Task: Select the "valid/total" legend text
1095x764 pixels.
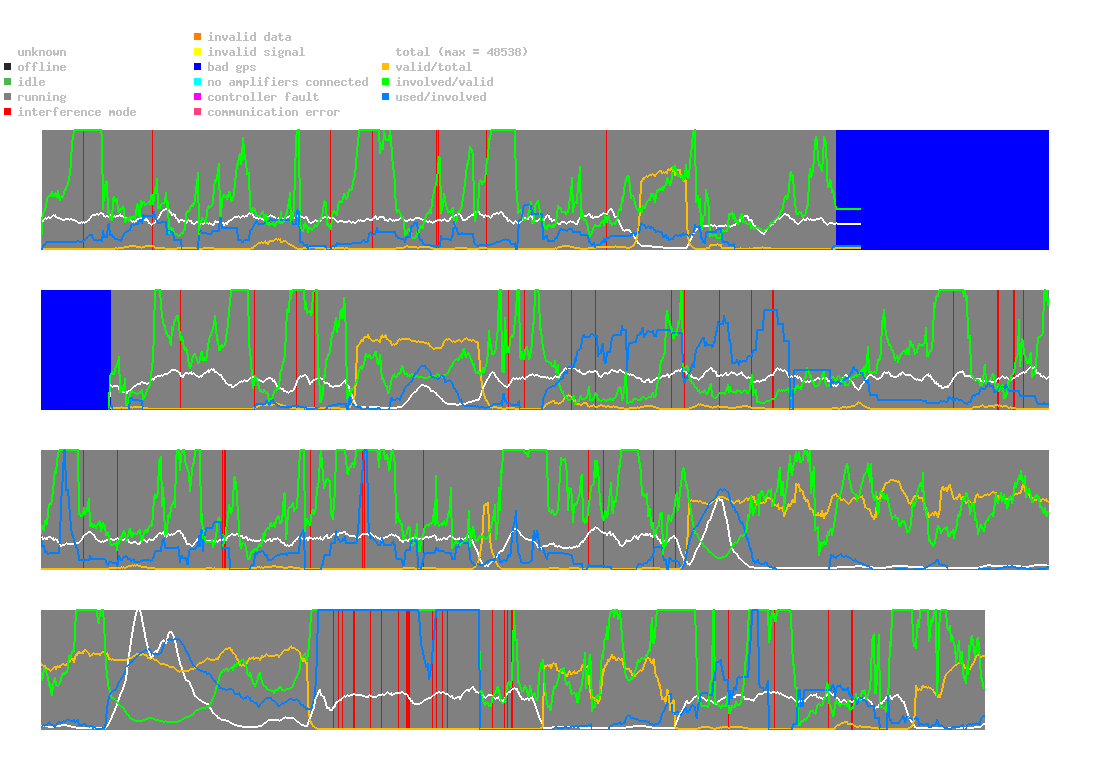Action: coord(434,67)
